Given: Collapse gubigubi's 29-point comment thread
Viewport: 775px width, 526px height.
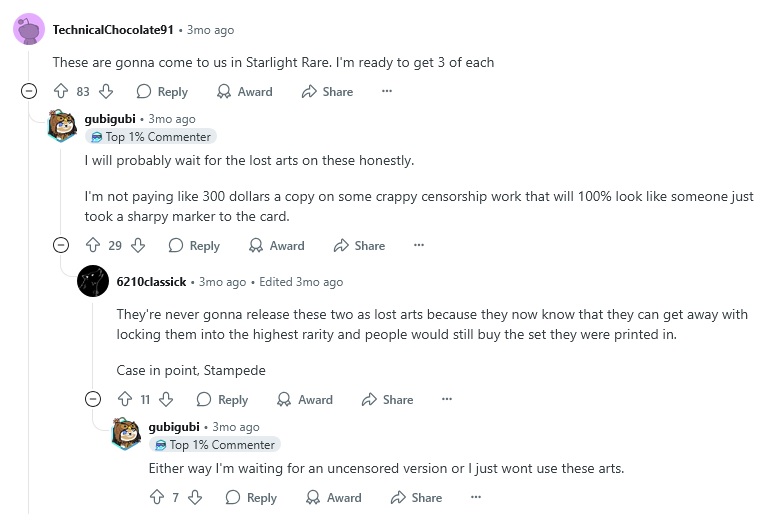Looking at the screenshot, I should click(61, 245).
